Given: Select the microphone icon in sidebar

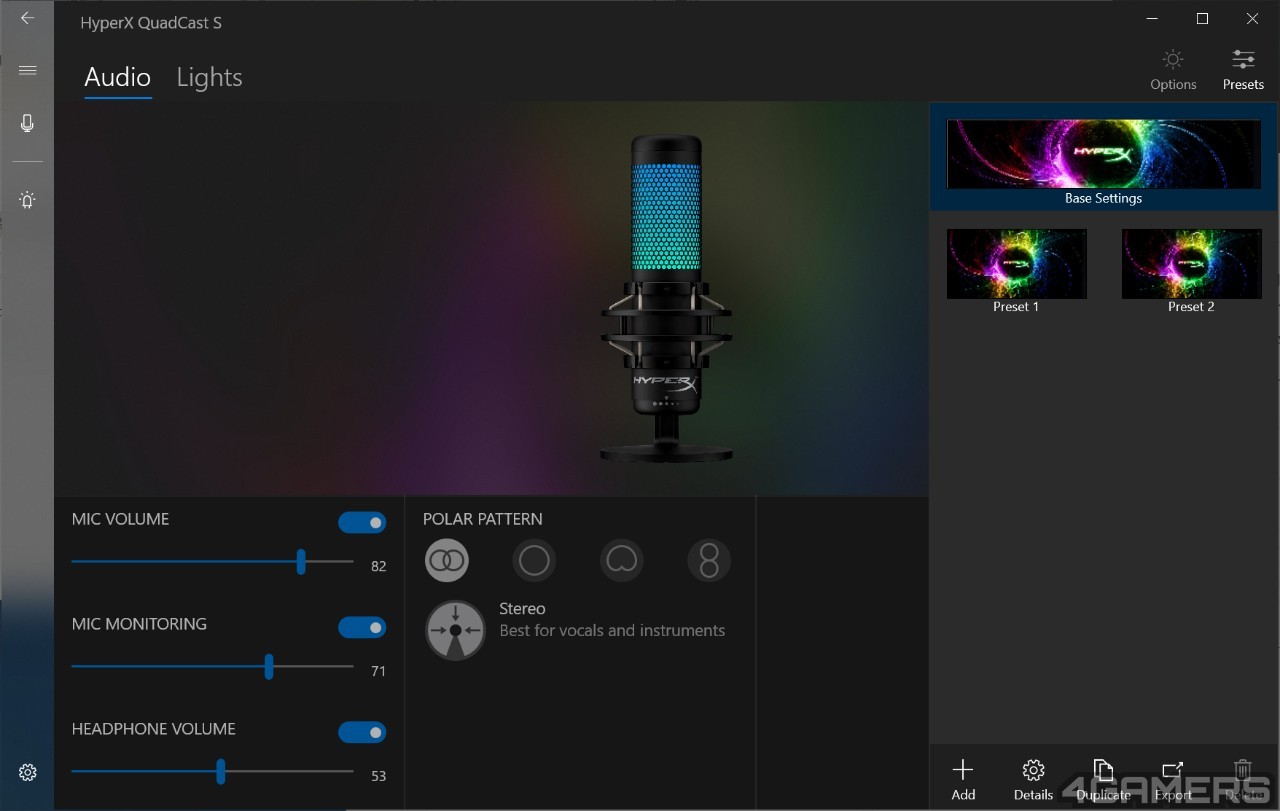Looking at the screenshot, I should [27, 123].
